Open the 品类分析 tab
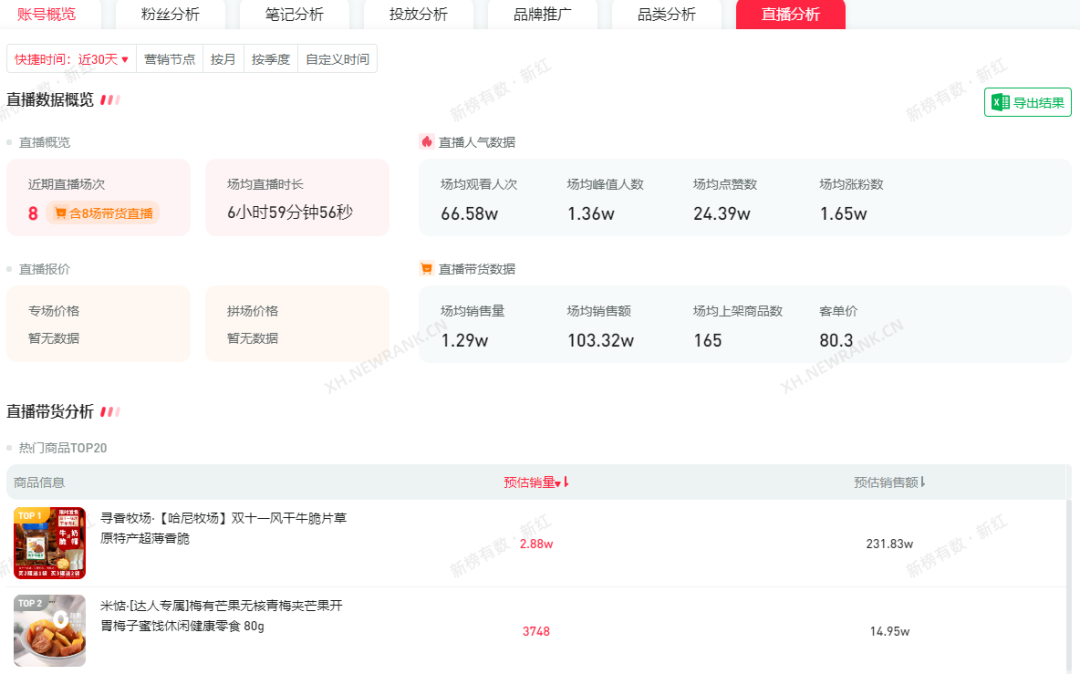Screen dimensions: 1080x674 tap(666, 14)
